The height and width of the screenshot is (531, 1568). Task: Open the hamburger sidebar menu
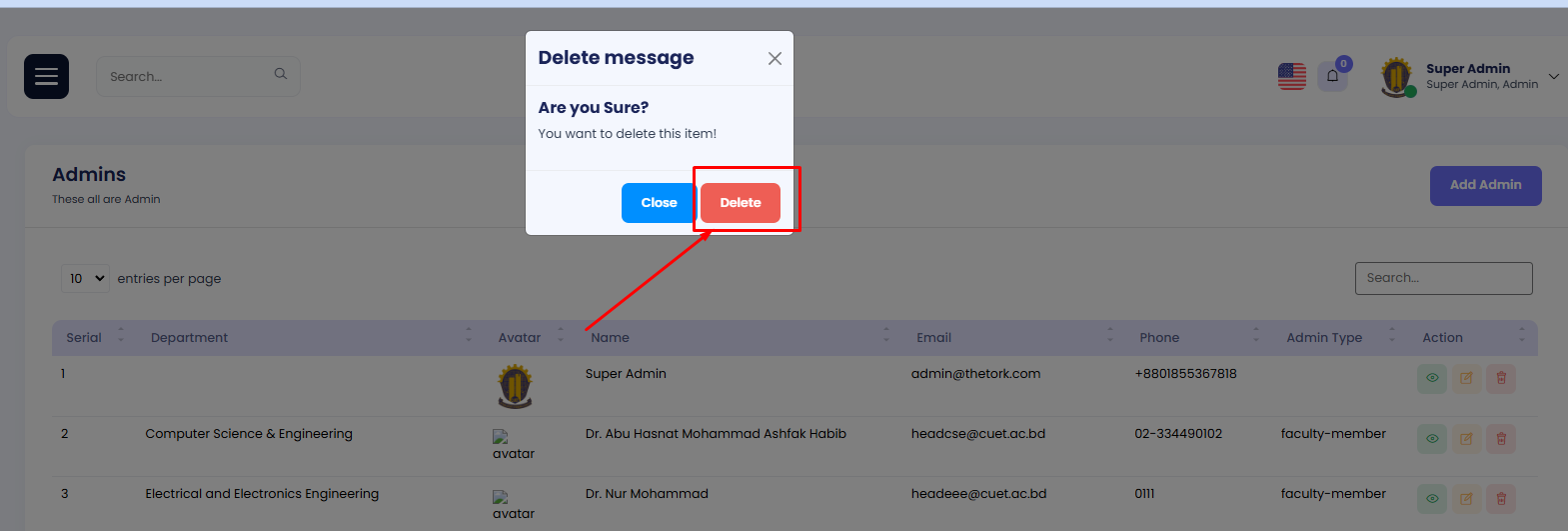point(46,77)
